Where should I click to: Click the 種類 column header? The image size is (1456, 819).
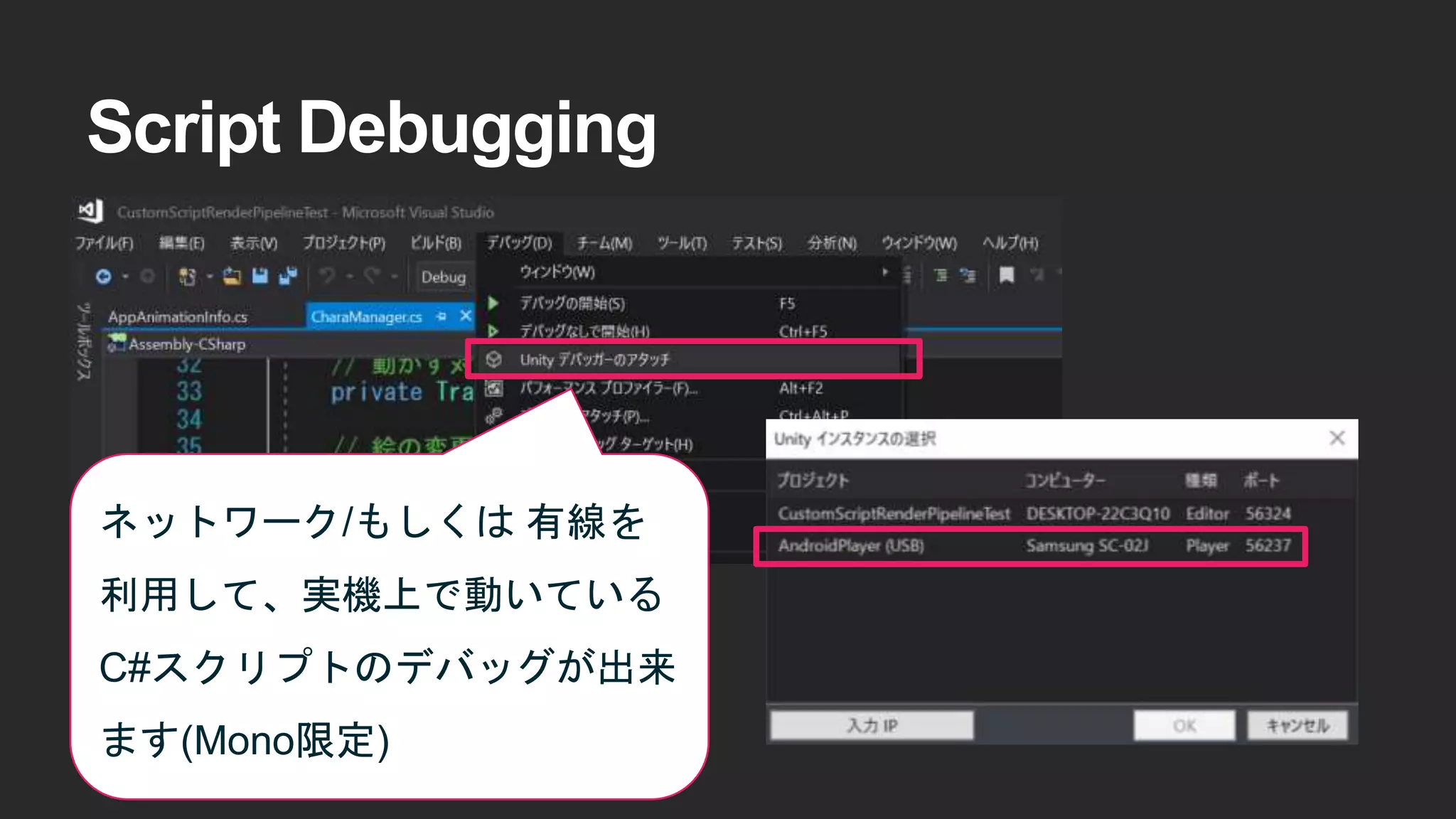click(1201, 481)
